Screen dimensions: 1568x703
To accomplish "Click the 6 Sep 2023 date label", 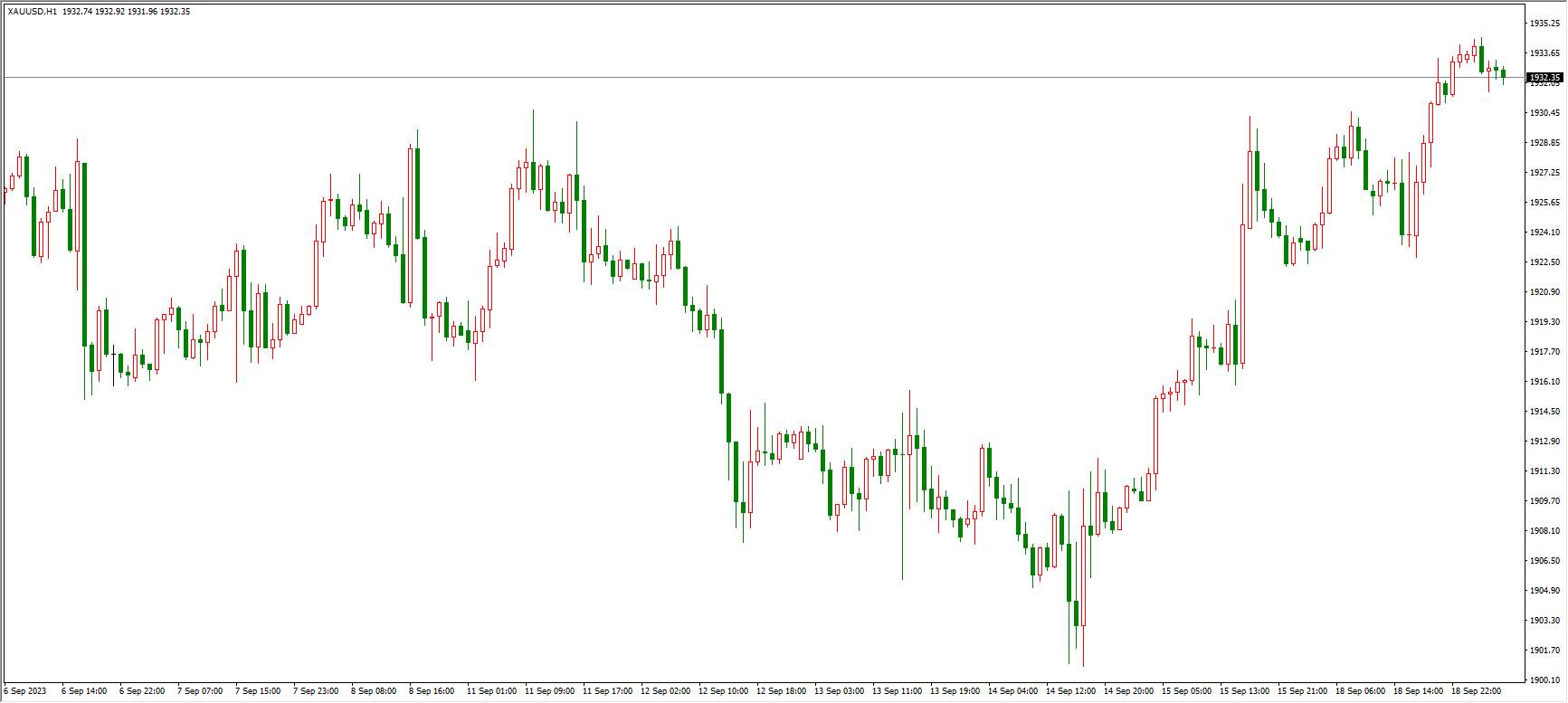I will [x=24, y=691].
